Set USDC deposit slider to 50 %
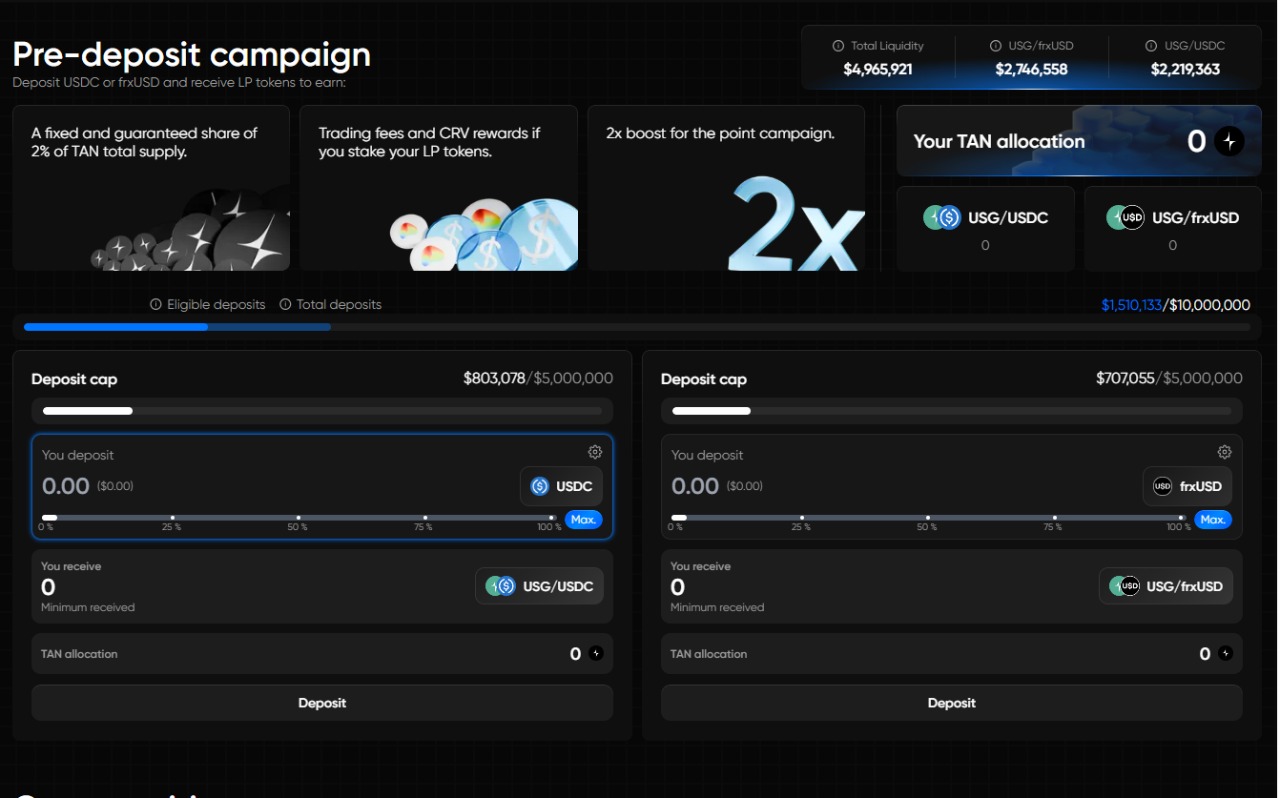 (x=298, y=518)
